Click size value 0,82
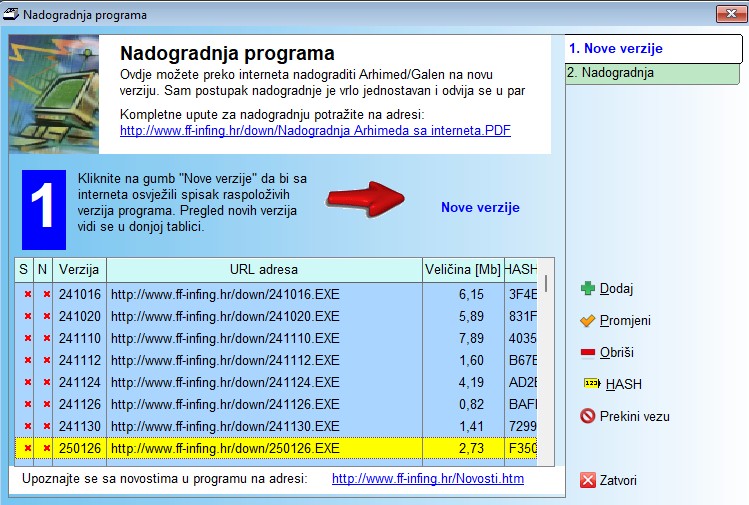The height and width of the screenshot is (505, 749). click(x=471, y=404)
